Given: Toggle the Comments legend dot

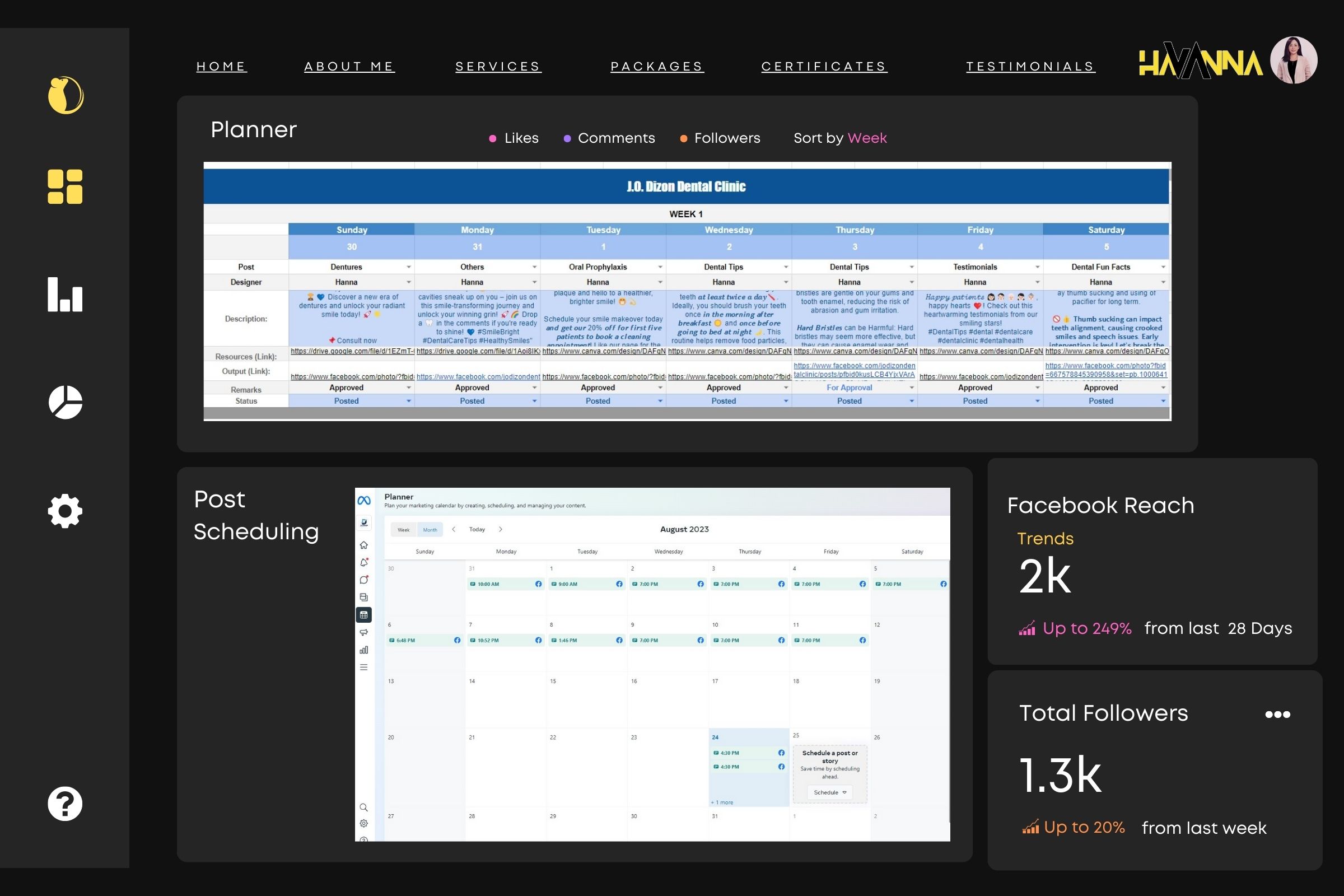Looking at the screenshot, I should click(567, 138).
